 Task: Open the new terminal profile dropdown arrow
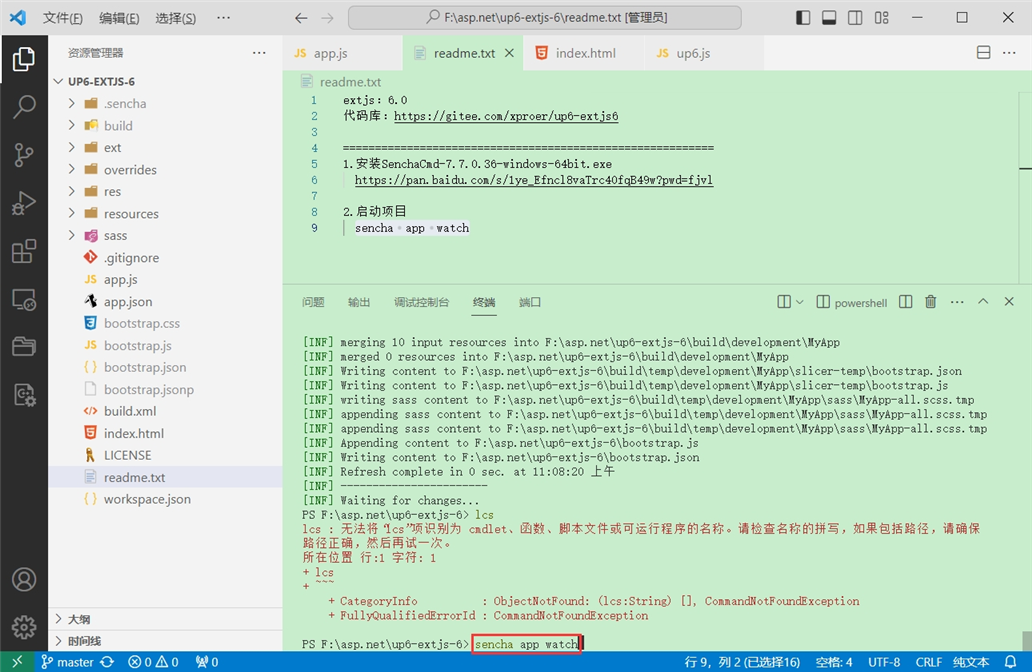800,302
